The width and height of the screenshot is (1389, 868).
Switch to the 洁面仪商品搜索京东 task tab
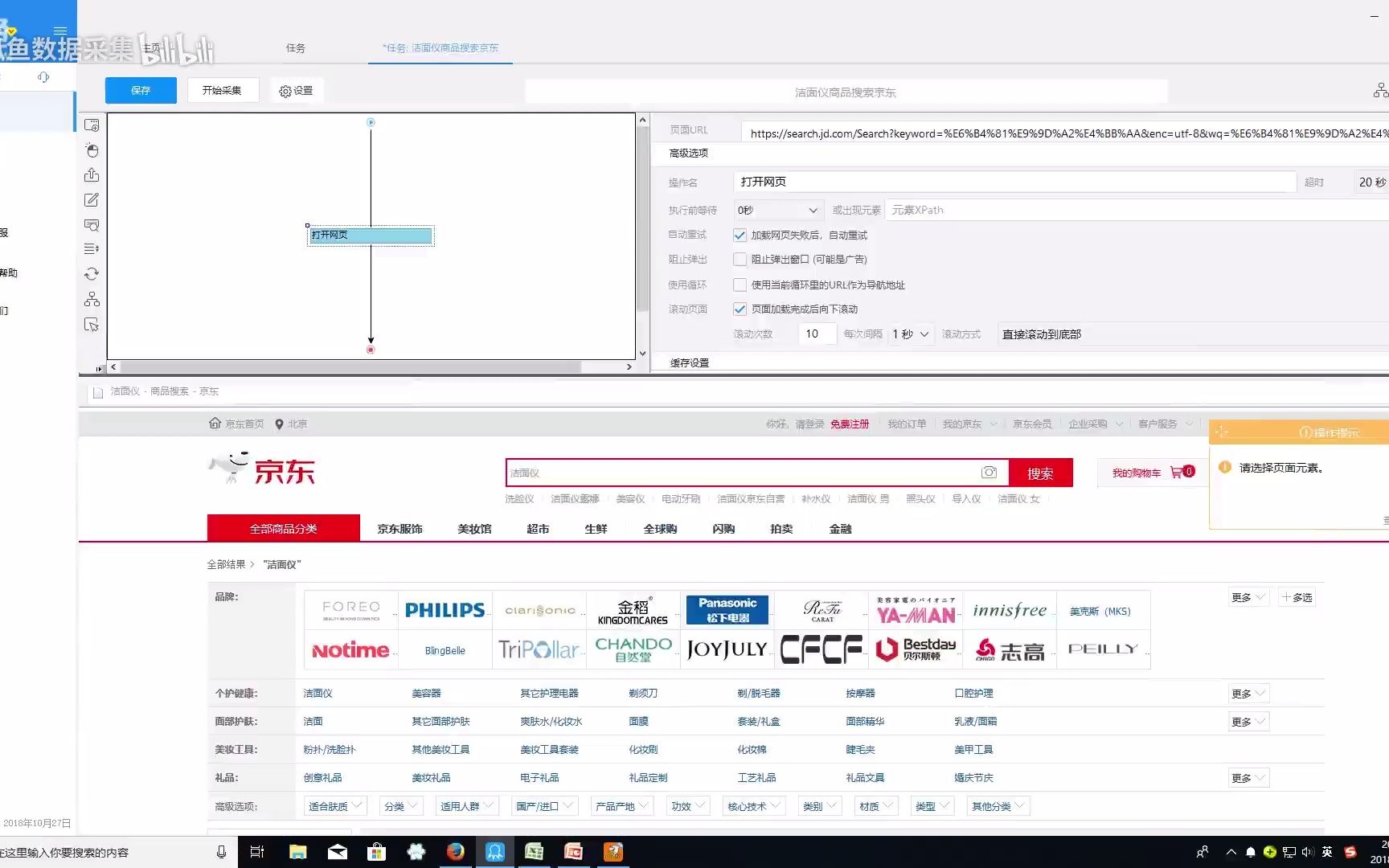(440, 48)
